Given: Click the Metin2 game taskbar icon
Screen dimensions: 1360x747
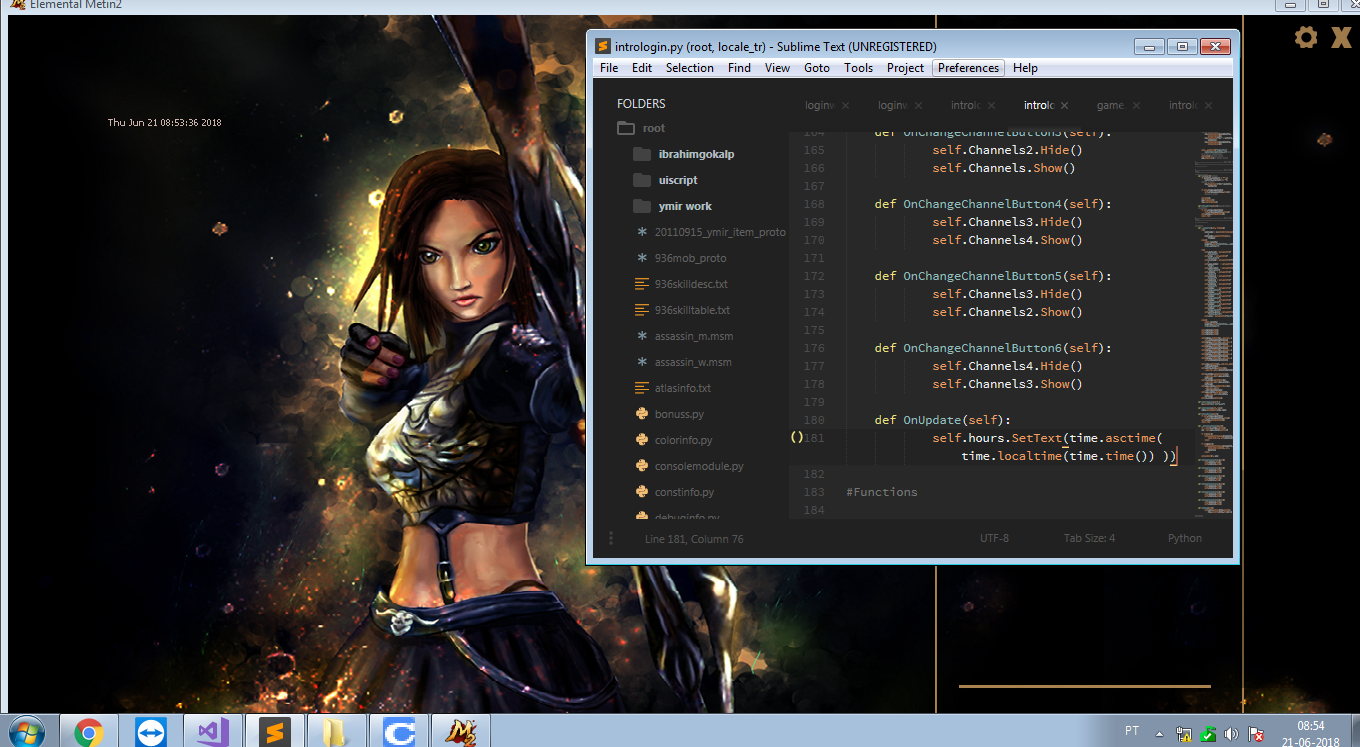Looking at the screenshot, I should [460, 733].
